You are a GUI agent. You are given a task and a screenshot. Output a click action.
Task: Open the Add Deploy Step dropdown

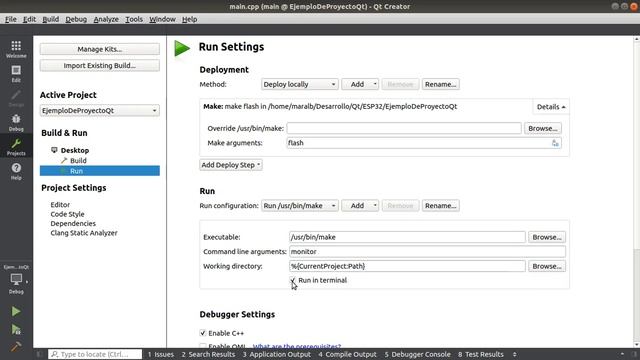pyautogui.click(x=231, y=165)
